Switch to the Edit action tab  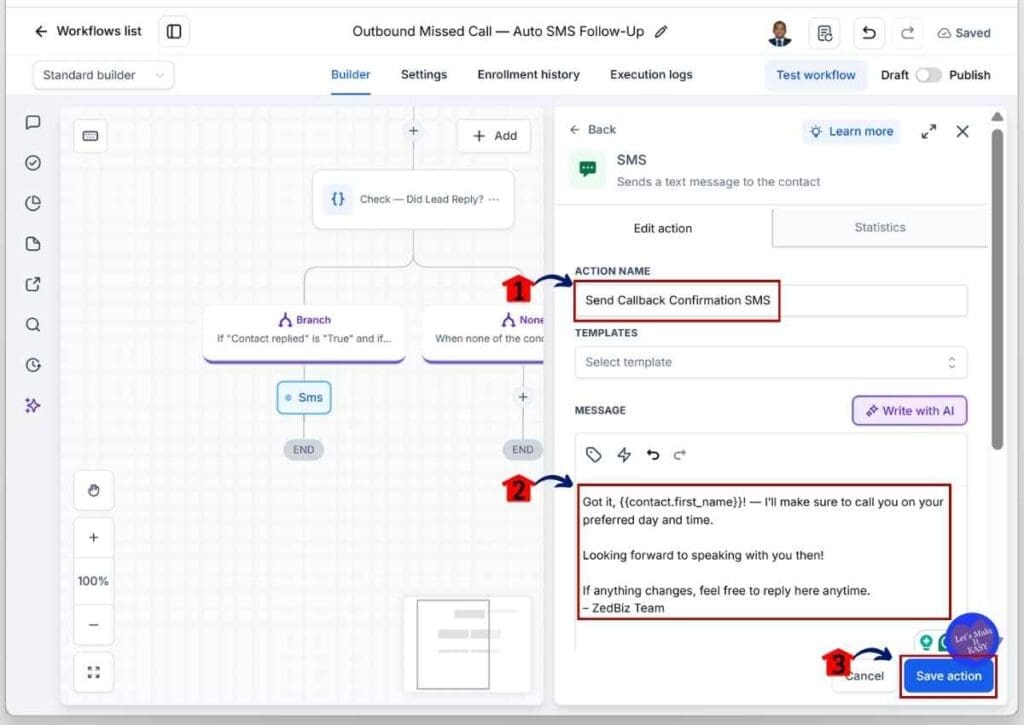(663, 228)
